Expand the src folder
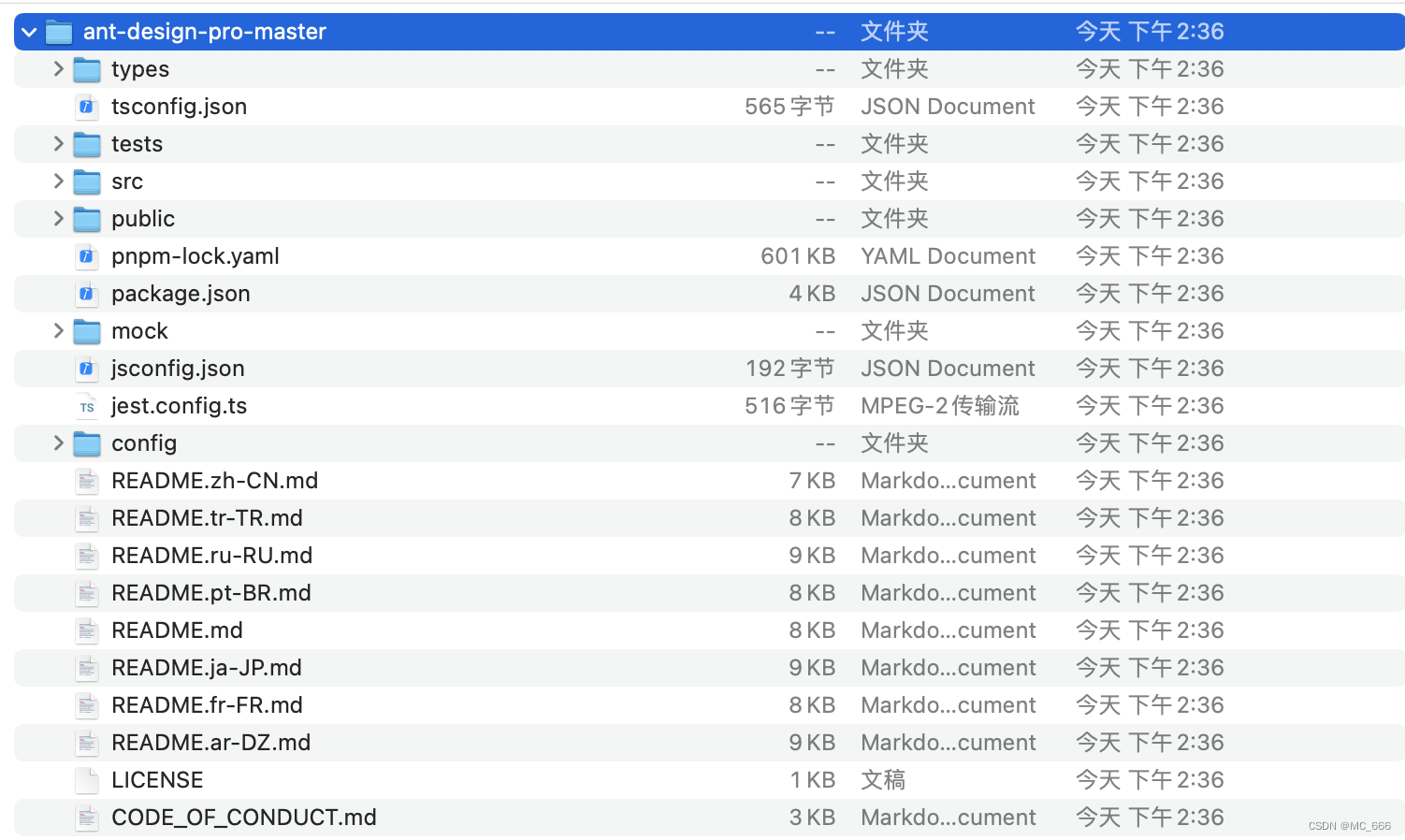The height and width of the screenshot is (840, 1405). coord(58,181)
